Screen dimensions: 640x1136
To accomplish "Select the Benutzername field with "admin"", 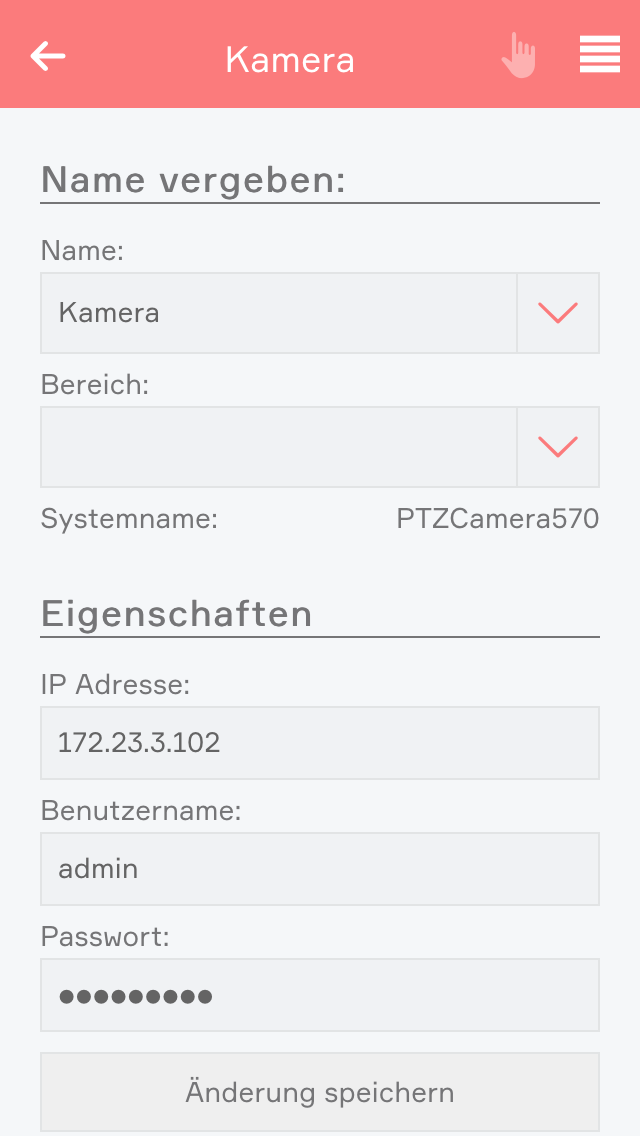I will (x=320, y=869).
